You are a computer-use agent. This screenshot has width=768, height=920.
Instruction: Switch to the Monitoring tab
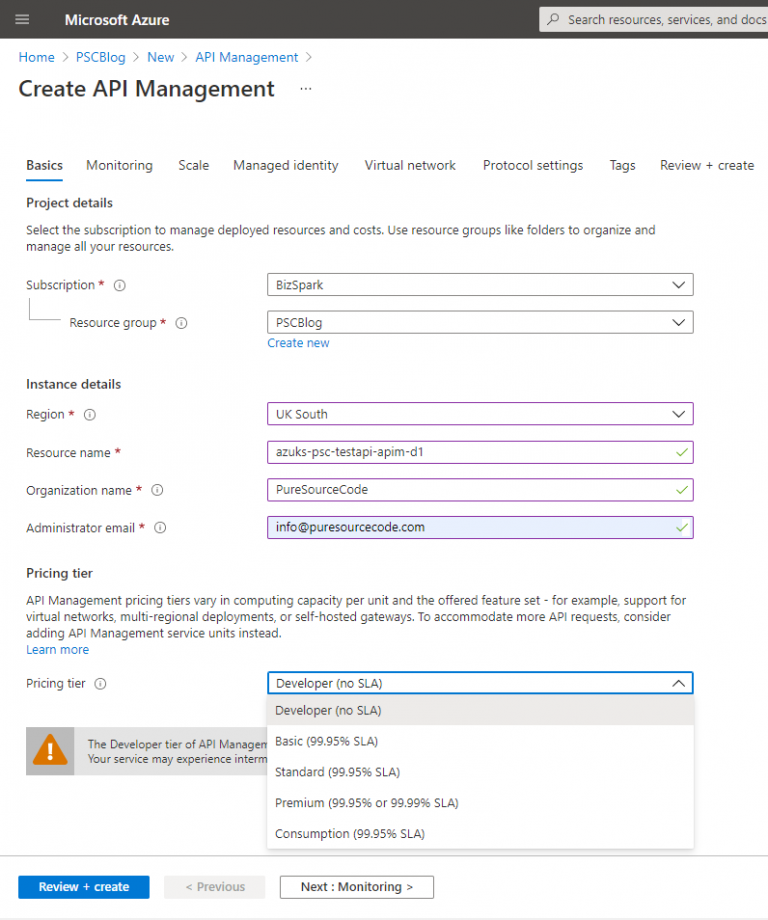coord(119,165)
